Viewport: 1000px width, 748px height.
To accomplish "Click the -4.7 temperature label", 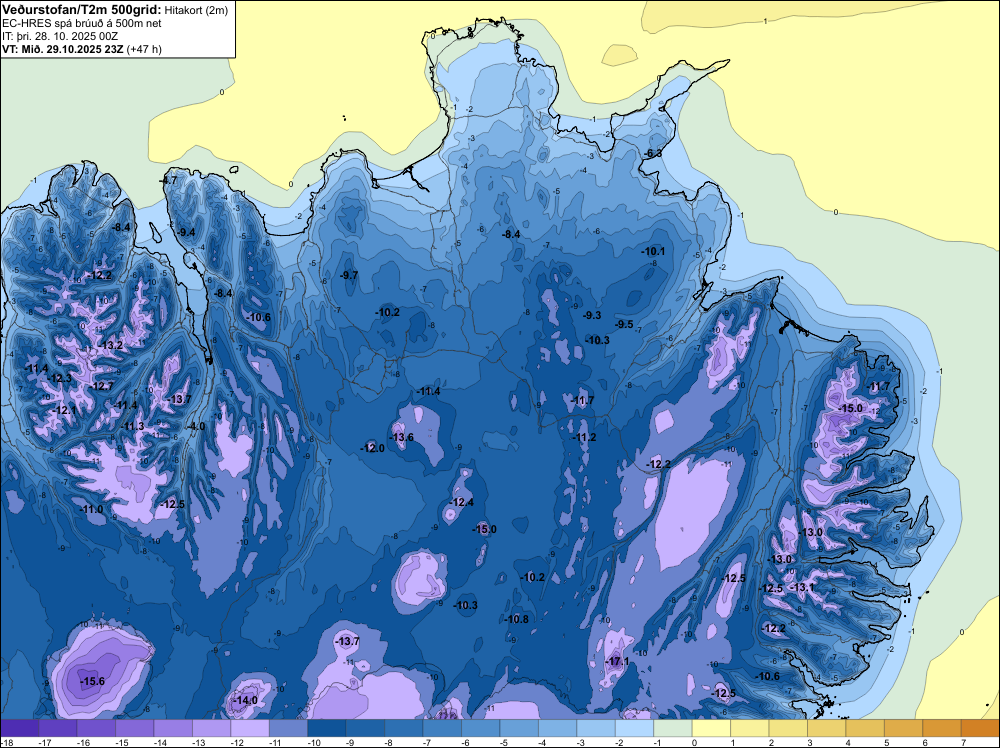I will tap(169, 180).
